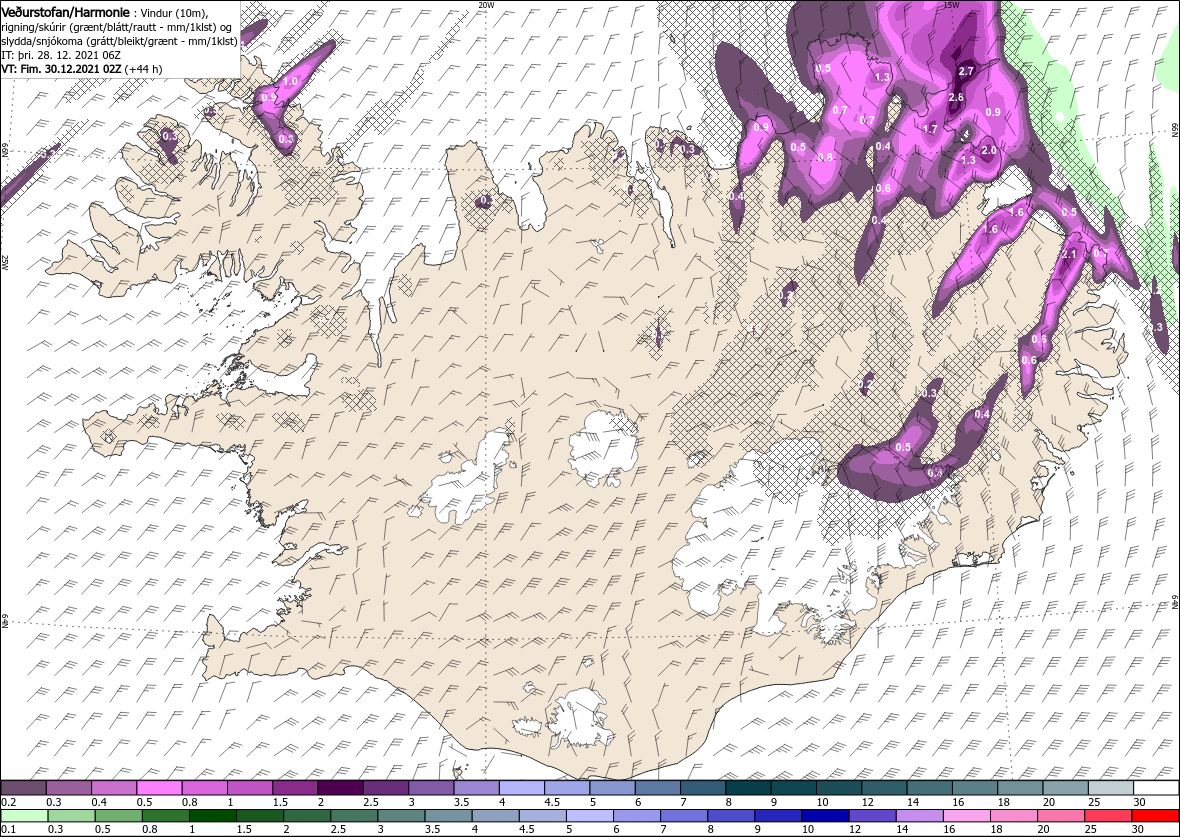
Task: Select the 'IT: þri. 28. 12. 2021 06Z' line
Action: coord(62,55)
